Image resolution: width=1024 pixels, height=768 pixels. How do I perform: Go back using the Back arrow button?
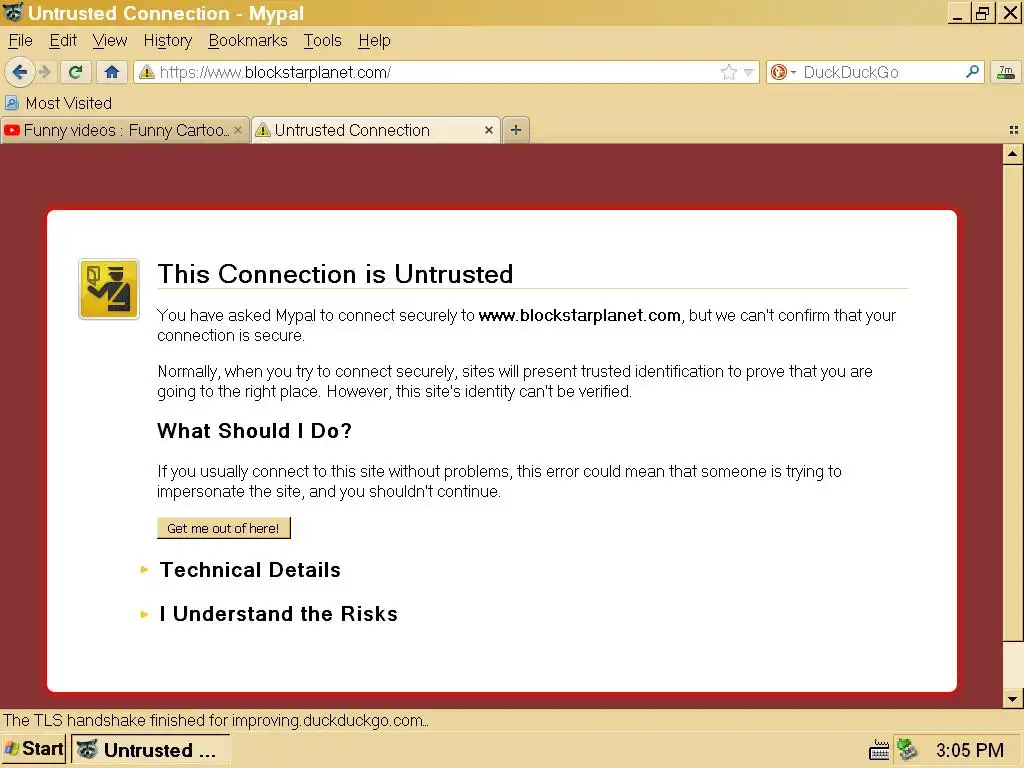[x=19, y=72]
